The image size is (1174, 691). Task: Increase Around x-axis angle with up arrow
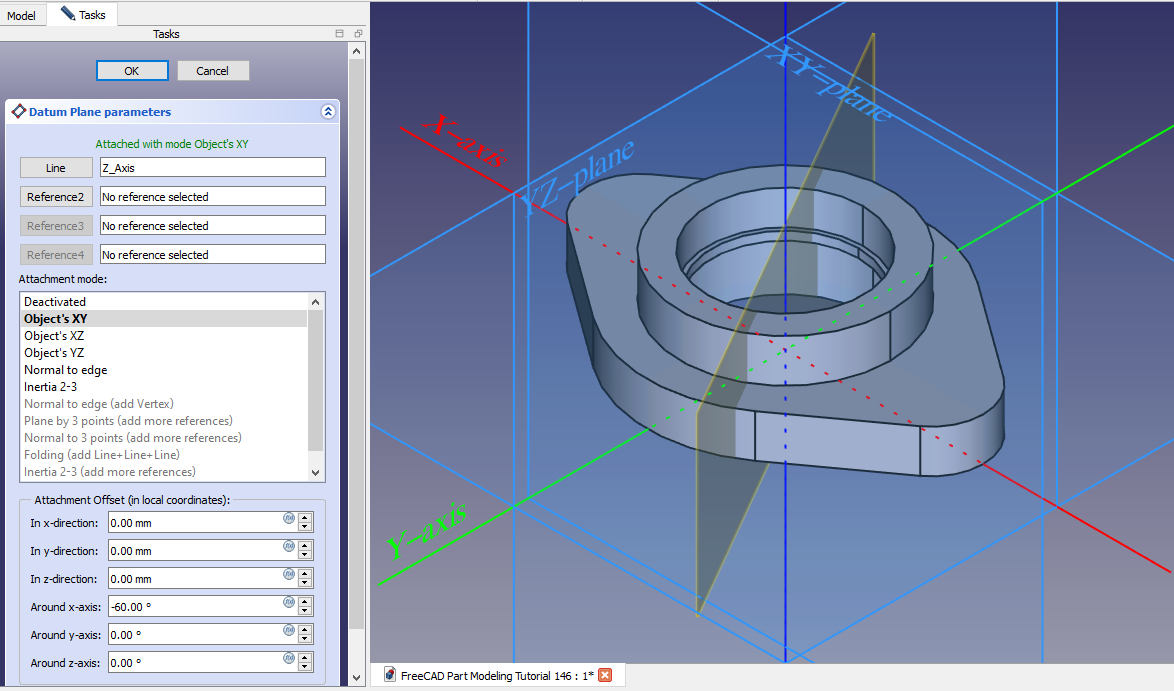pos(305,602)
